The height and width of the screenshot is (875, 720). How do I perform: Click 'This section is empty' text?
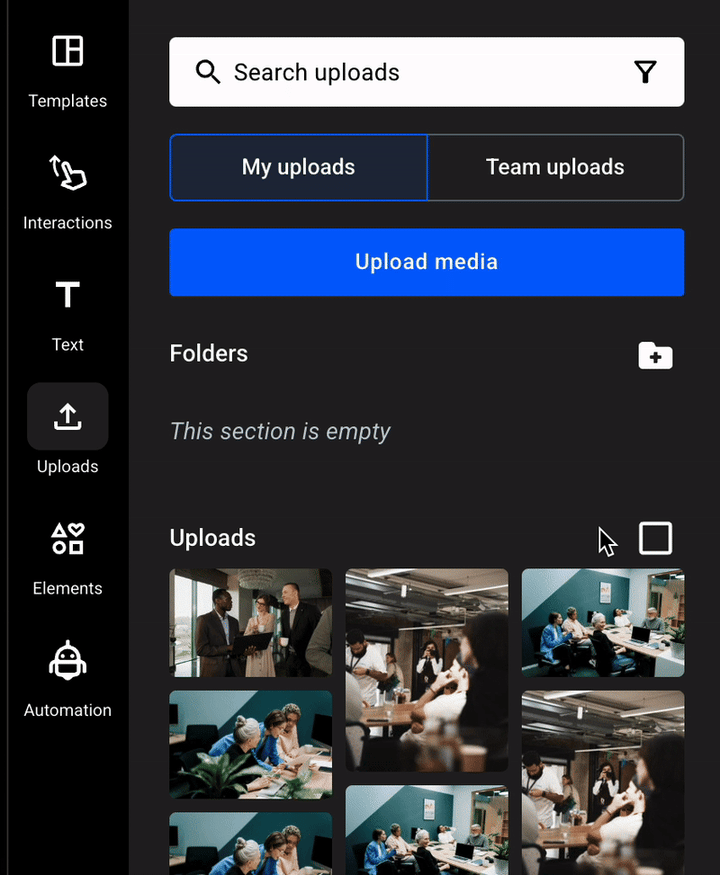click(x=280, y=431)
